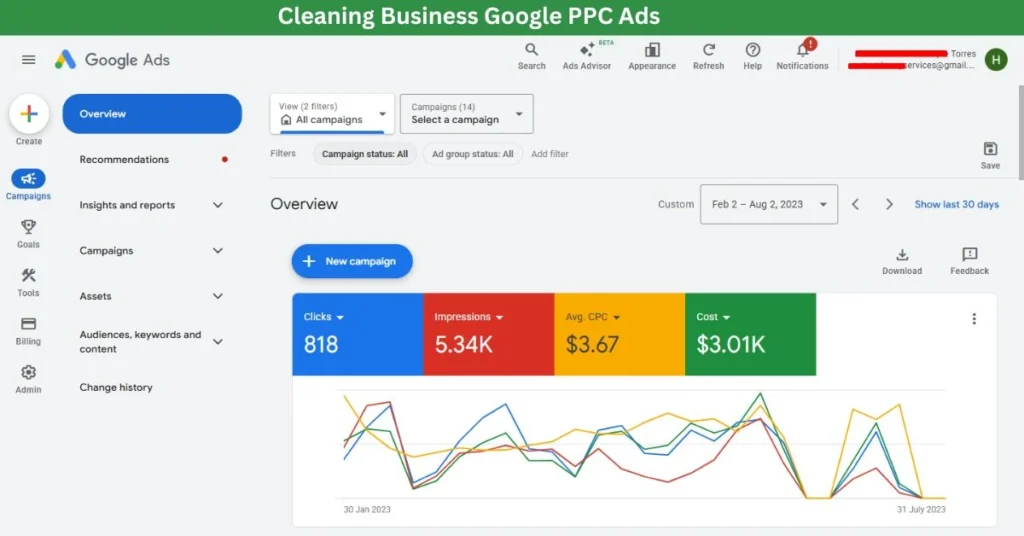Viewport: 1024px width, 536px height.
Task: Go to next date range
Action: click(889, 204)
